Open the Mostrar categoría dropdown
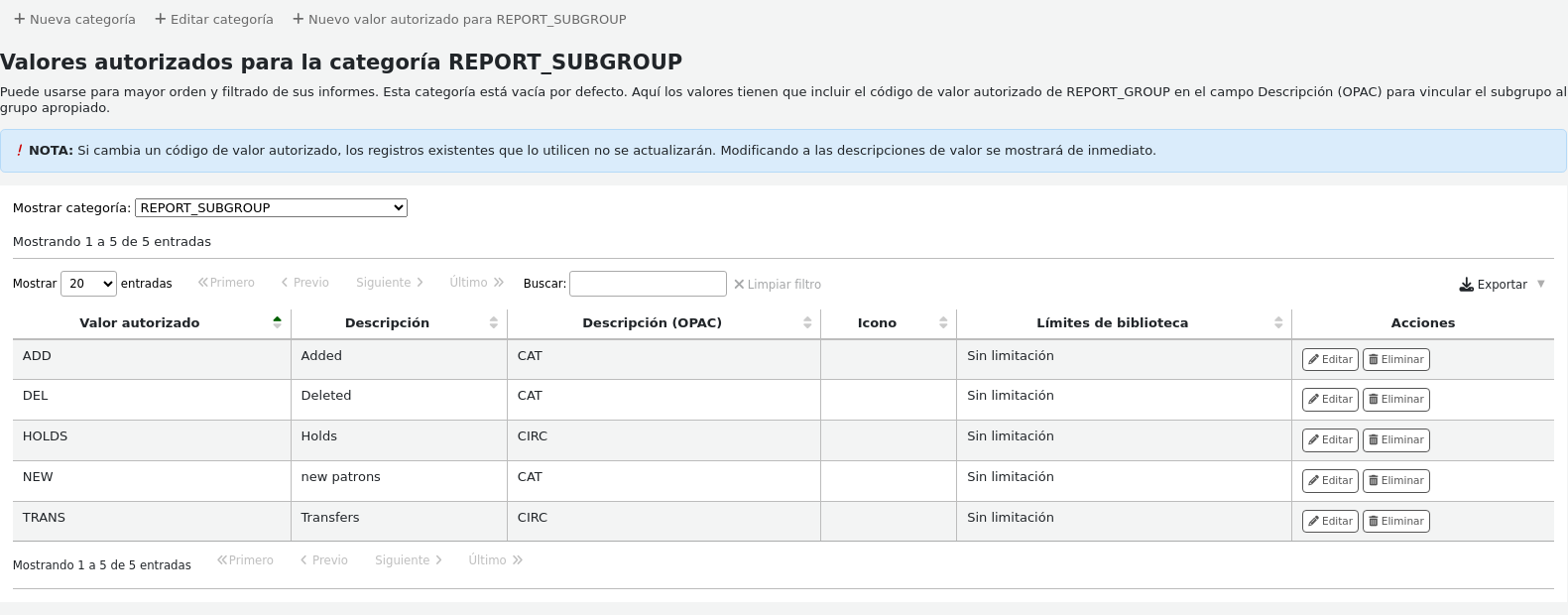 pos(270,207)
